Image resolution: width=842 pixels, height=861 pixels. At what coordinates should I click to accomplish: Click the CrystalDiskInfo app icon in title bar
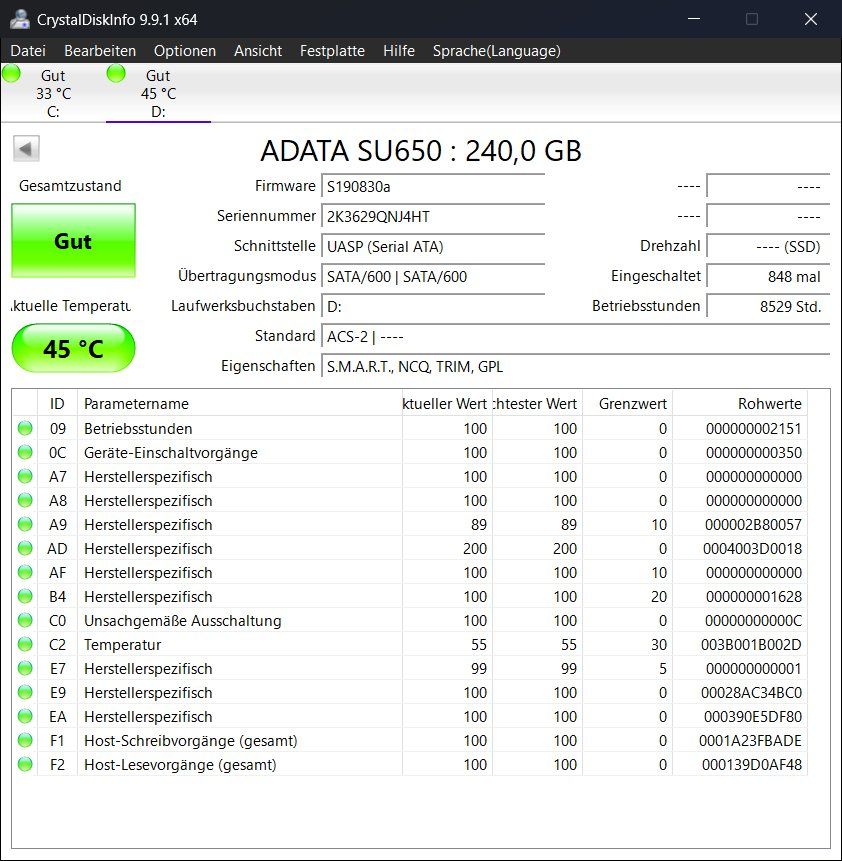20,19
